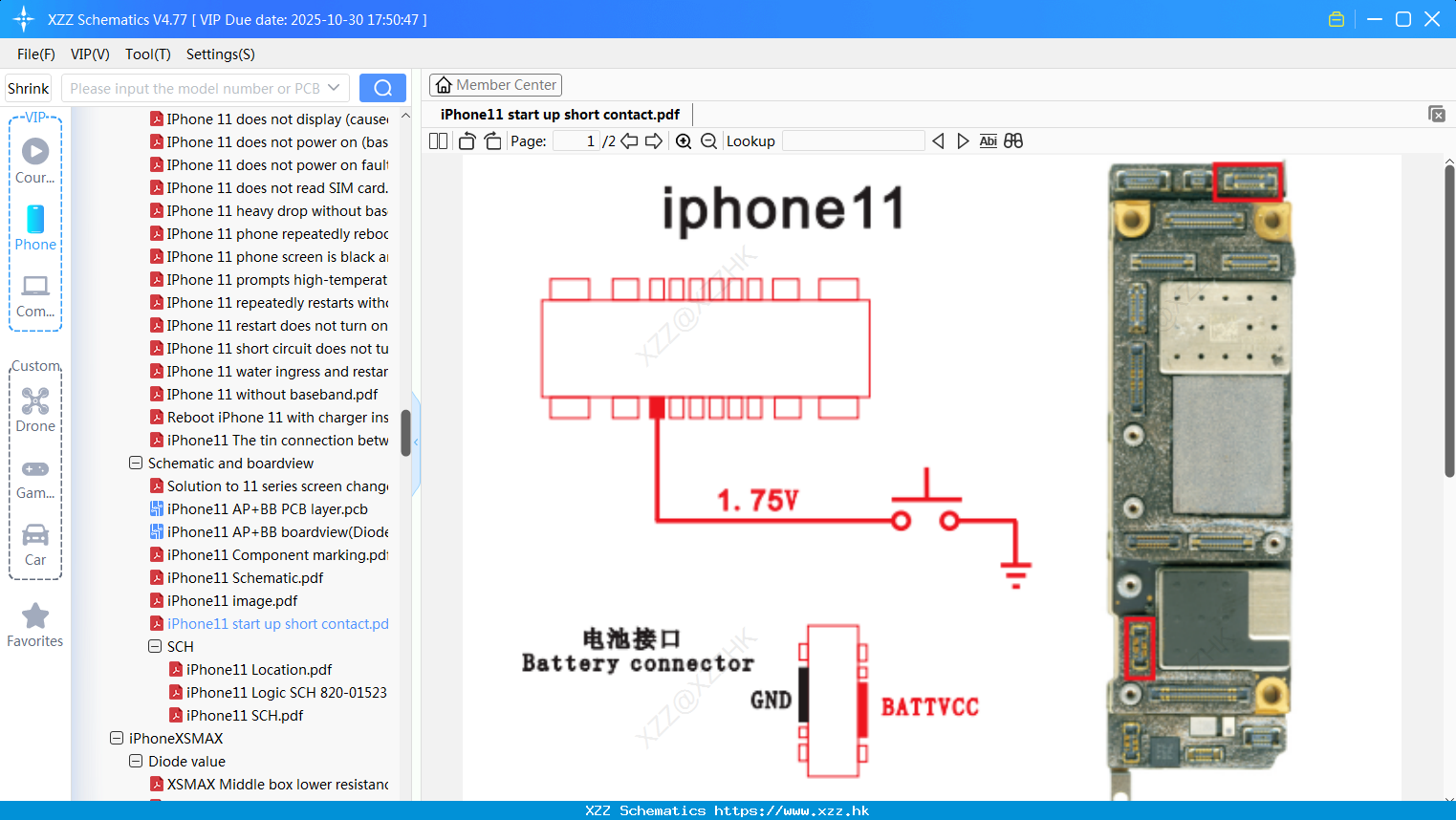Open Favorites in the sidebar
This screenshot has height=820, width=1456.
[x=35, y=625]
